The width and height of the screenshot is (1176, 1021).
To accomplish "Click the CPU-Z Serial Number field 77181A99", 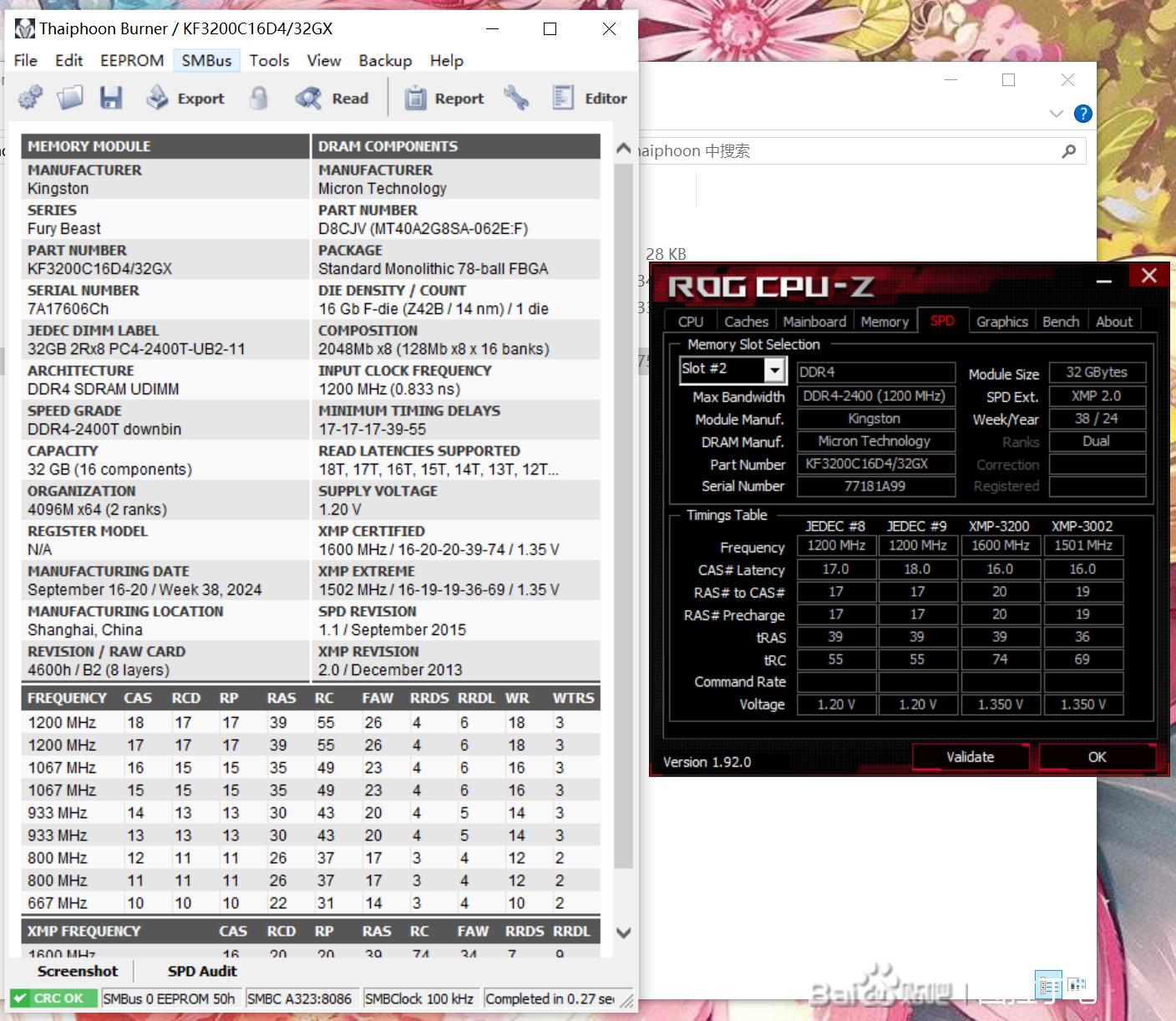I will pyautogui.click(x=876, y=486).
